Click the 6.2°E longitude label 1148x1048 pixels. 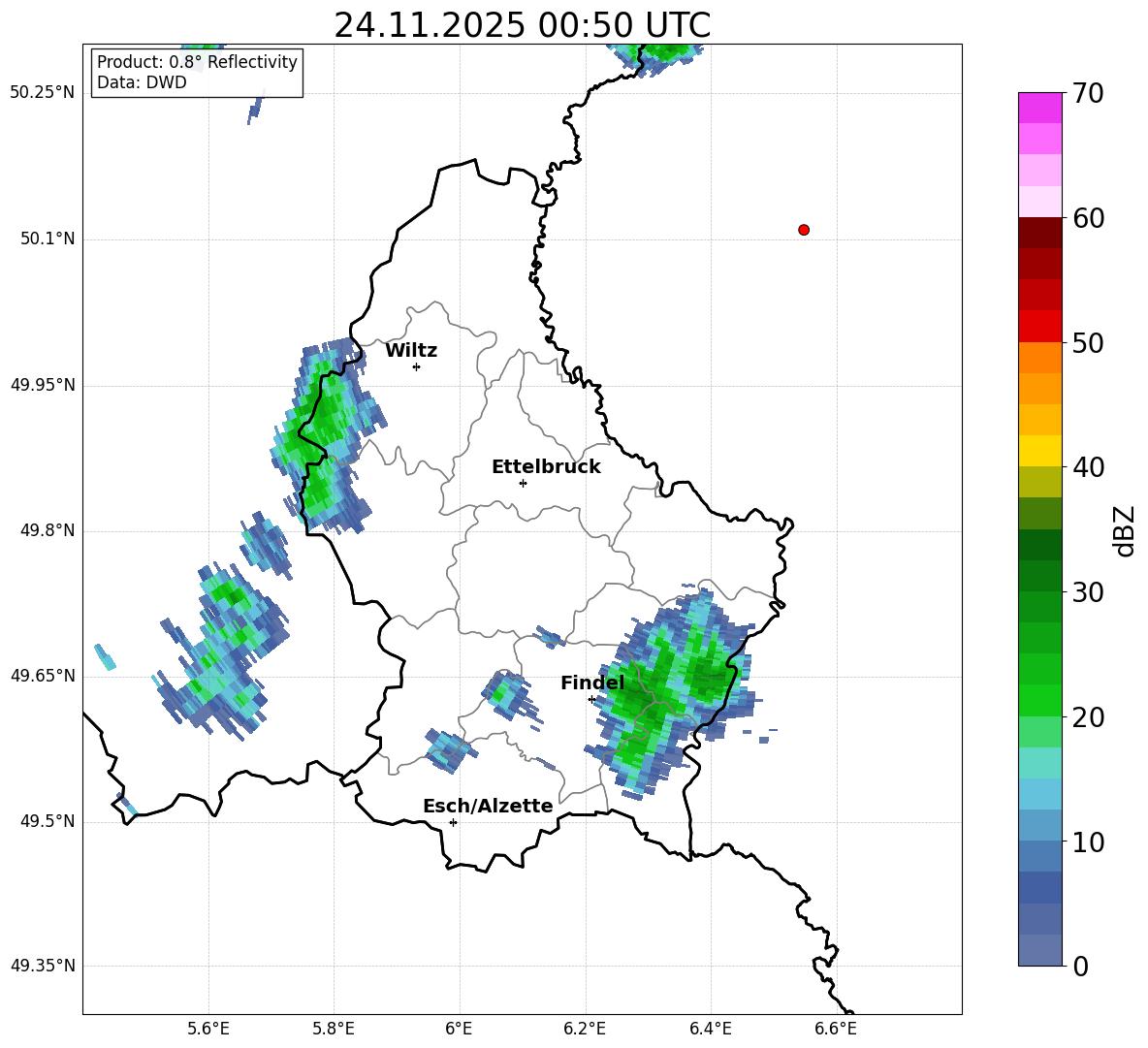coord(585,1029)
